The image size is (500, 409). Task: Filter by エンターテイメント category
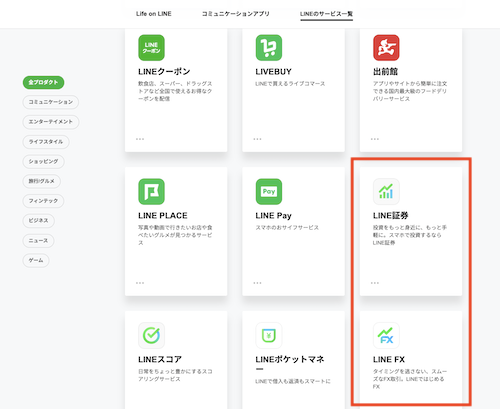point(51,122)
